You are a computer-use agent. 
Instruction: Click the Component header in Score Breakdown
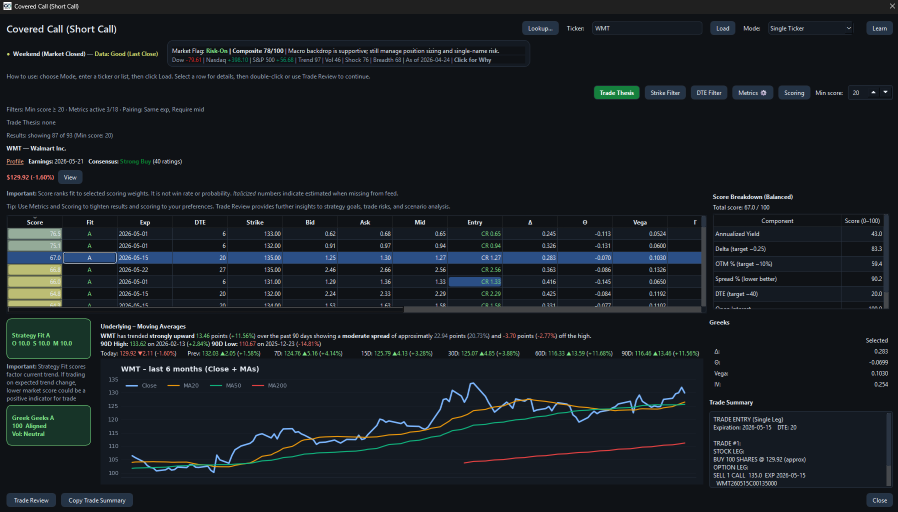(x=777, y=221)
